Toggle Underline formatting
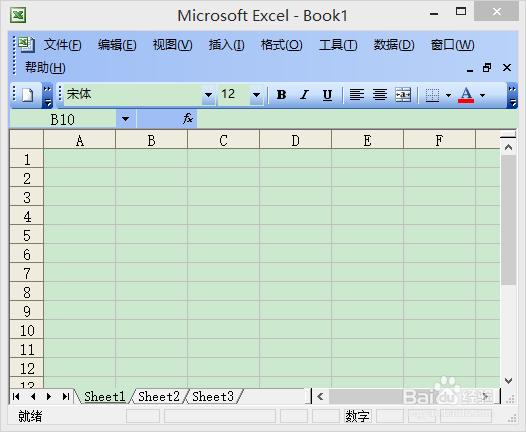This screenshot has width=526, height=432. pos(327,95)
